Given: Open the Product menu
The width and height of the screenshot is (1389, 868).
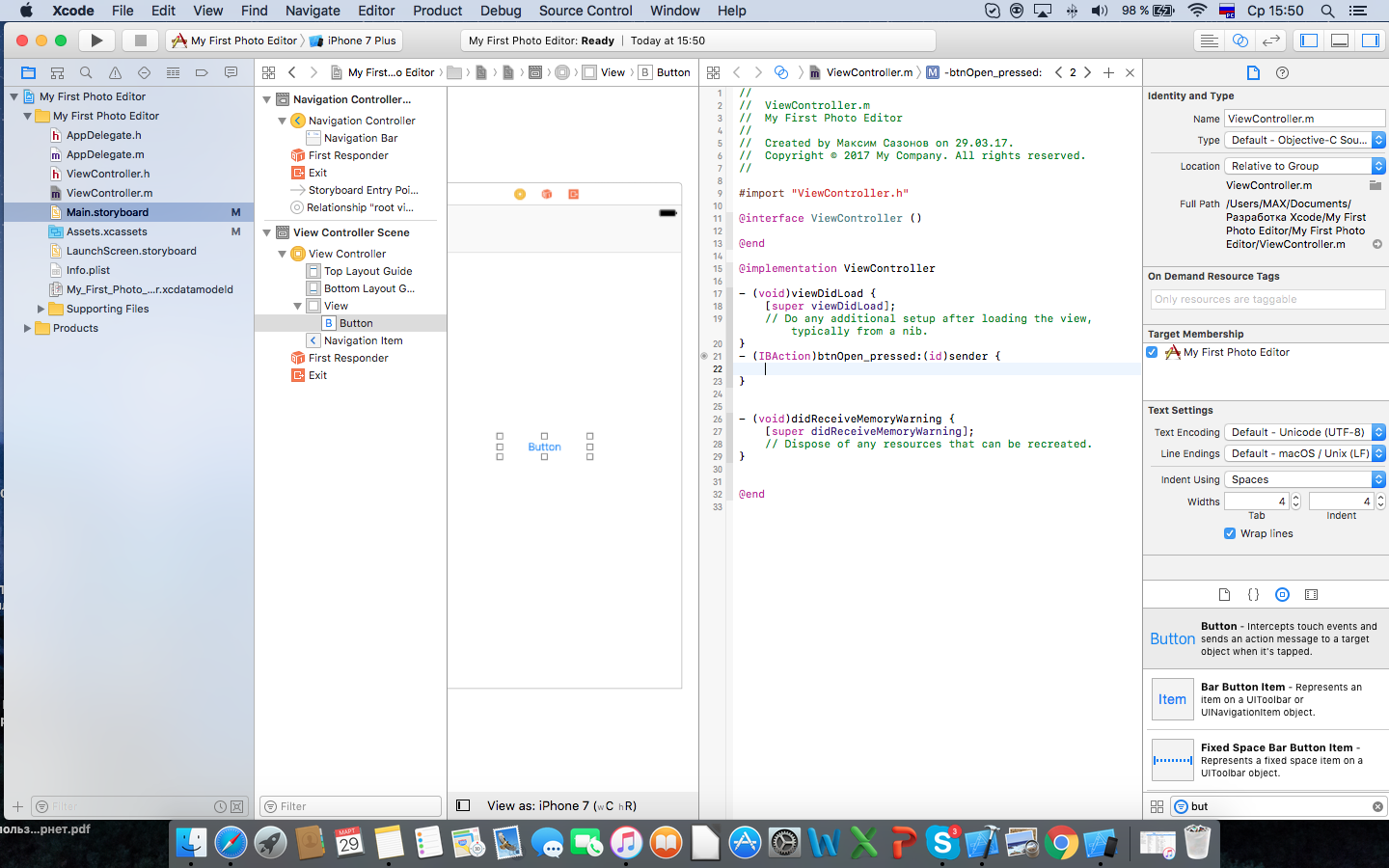Looking at the screenshot, I should (x=437, y=11).
